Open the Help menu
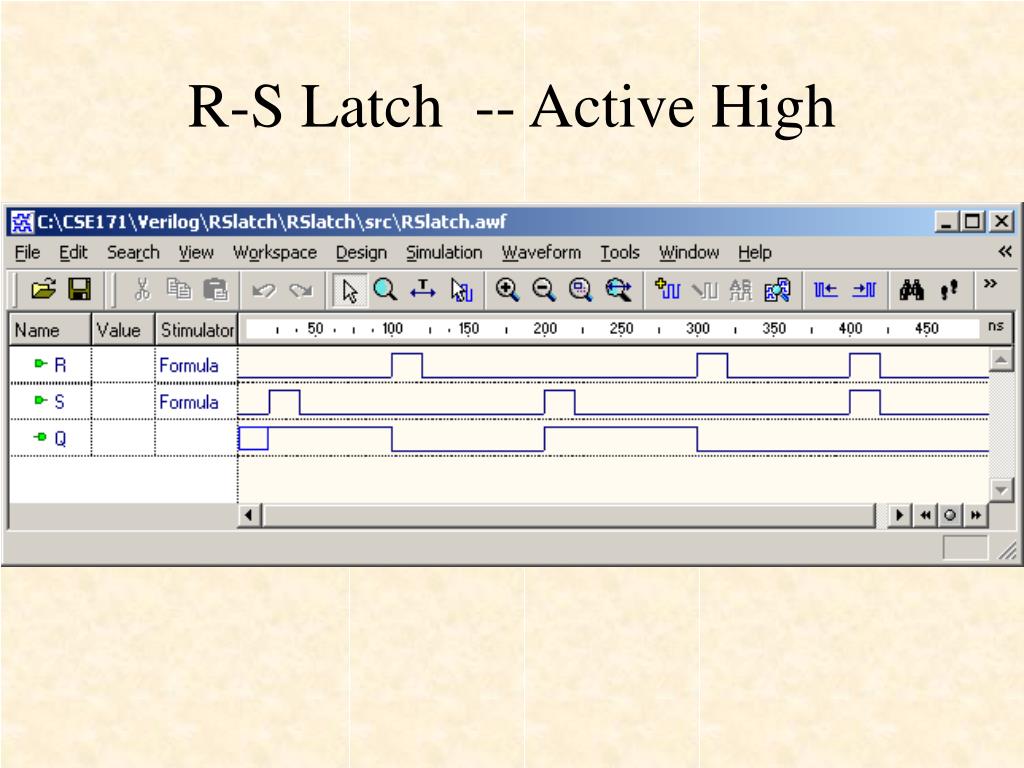 [755, 252]
